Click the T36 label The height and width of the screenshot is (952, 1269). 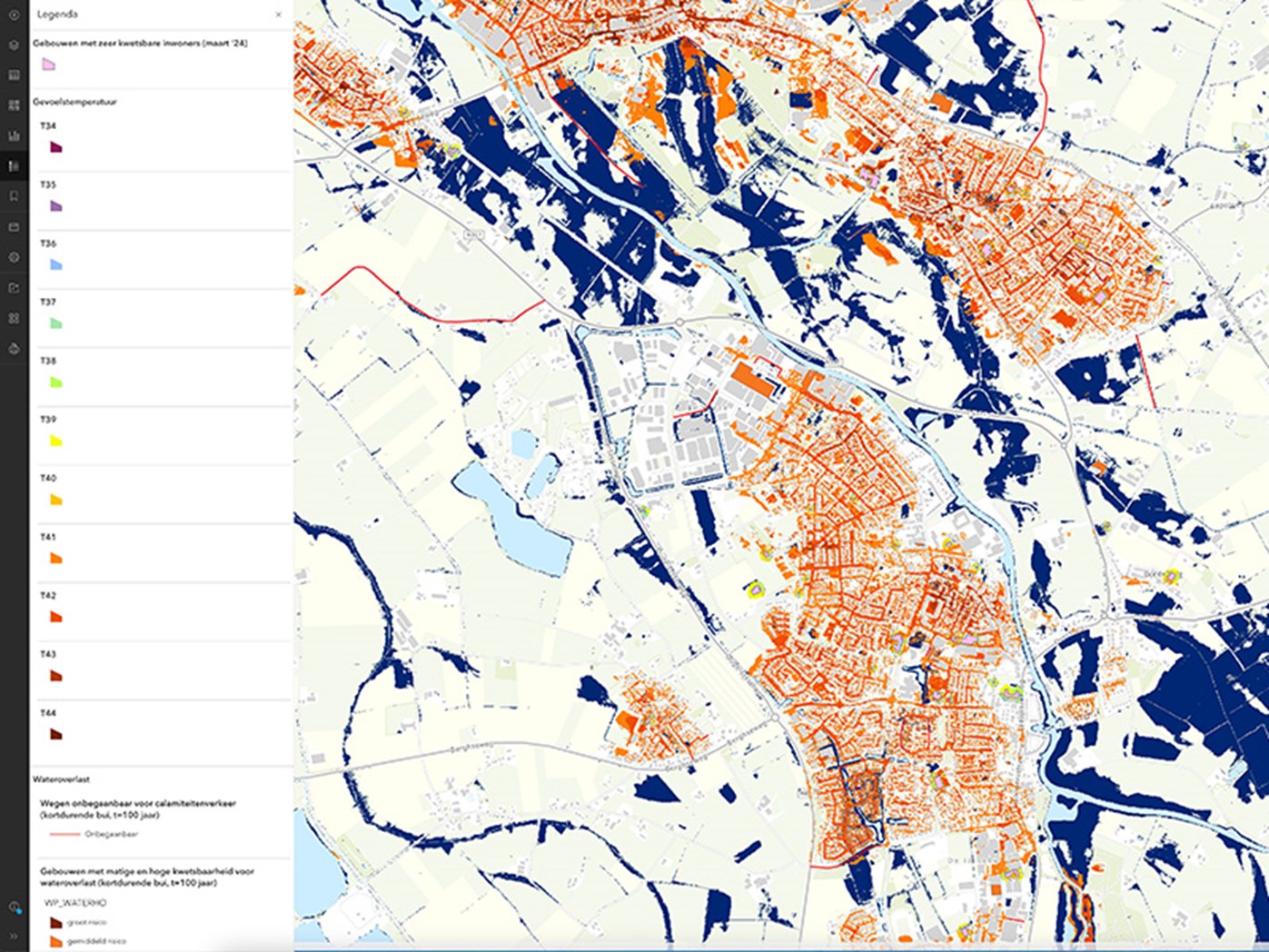[48, 243]
